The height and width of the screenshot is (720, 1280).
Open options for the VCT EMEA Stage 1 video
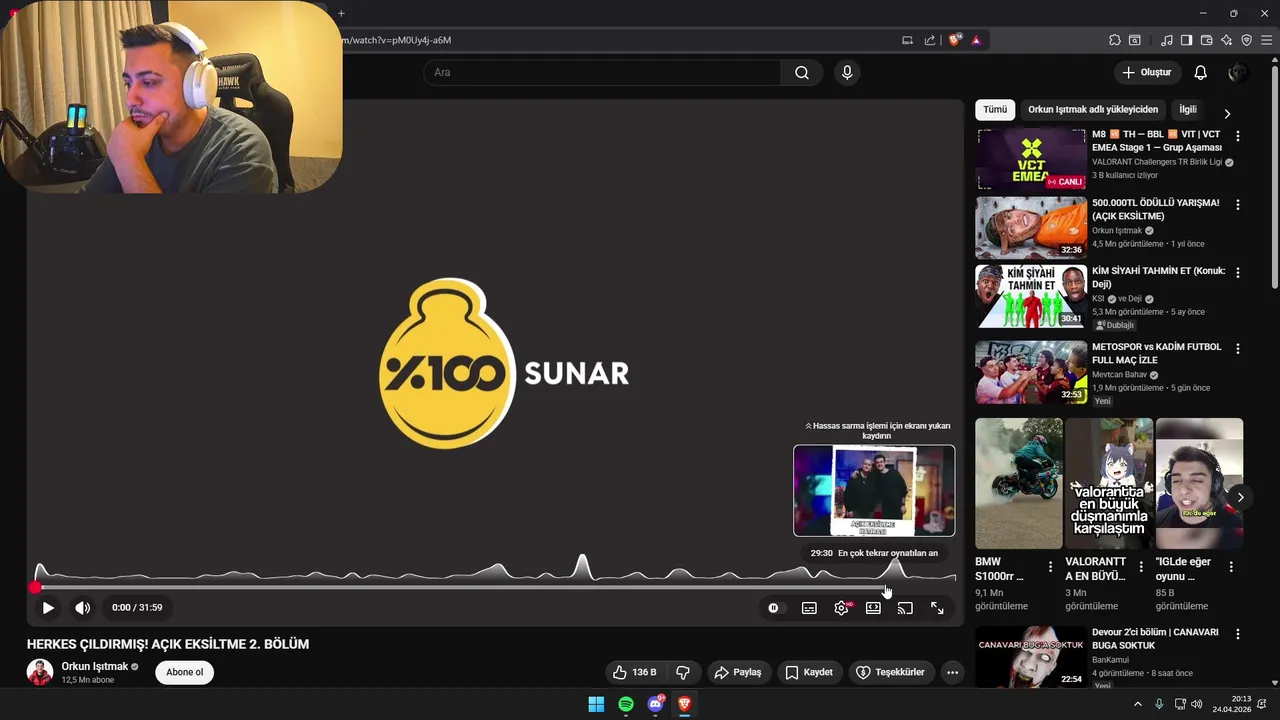(1238, 136)
